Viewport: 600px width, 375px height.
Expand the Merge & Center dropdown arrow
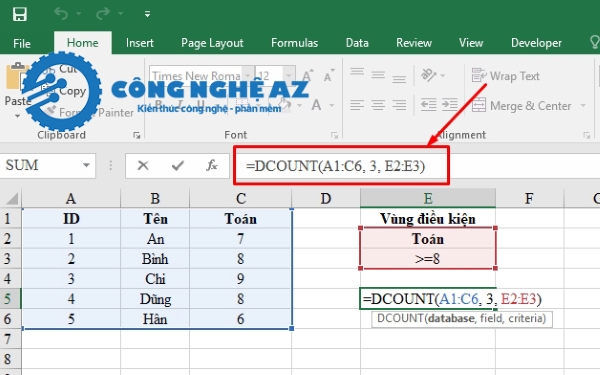coord(583,105)
